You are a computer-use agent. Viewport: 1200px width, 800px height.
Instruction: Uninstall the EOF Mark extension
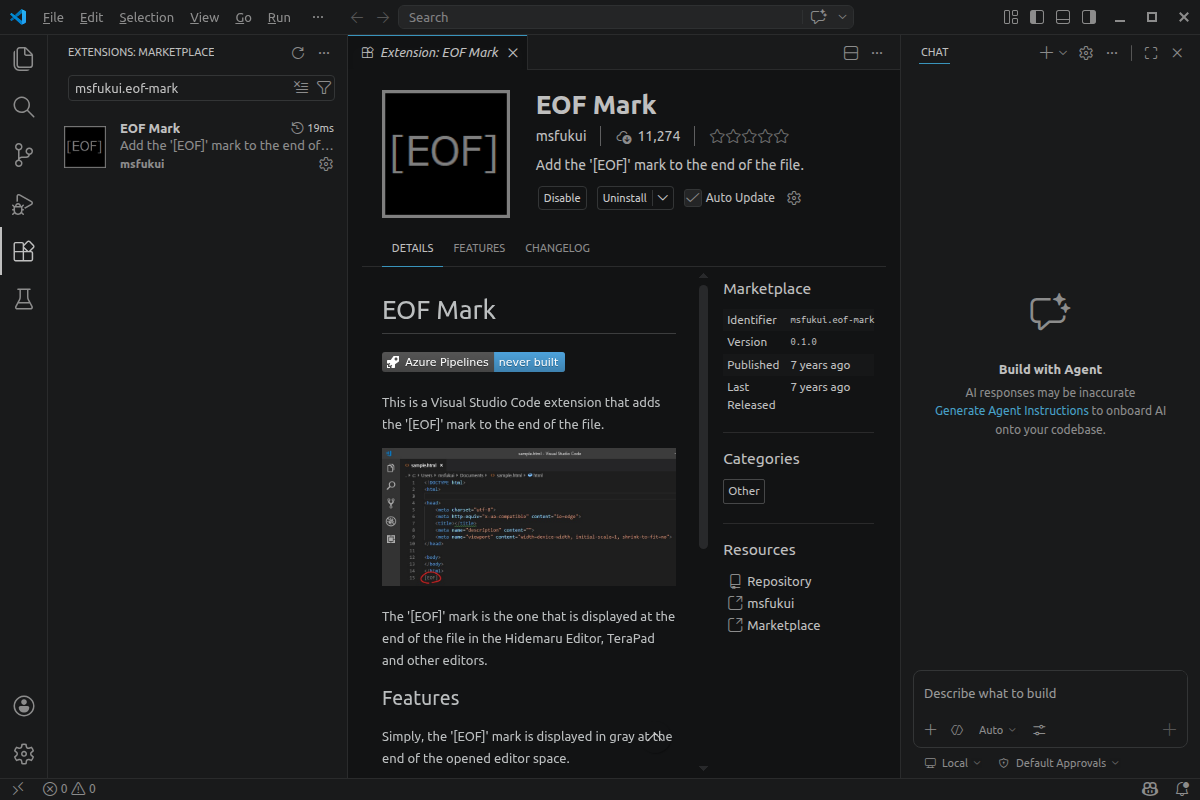[x=625, y=198]
